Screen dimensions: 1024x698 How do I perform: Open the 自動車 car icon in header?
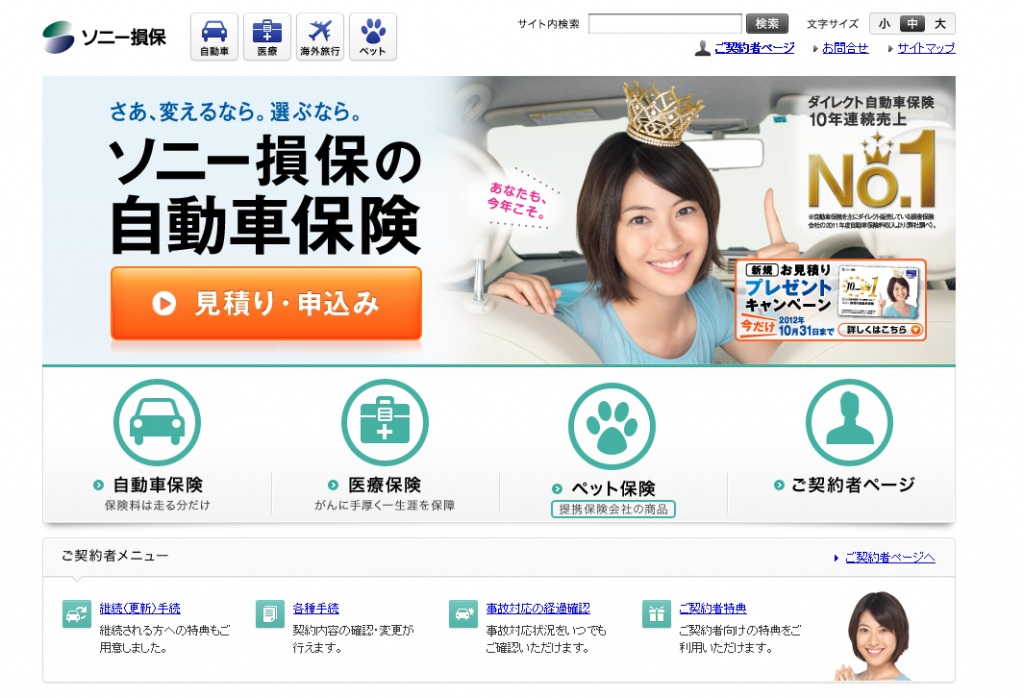click(x=214, y=37)
